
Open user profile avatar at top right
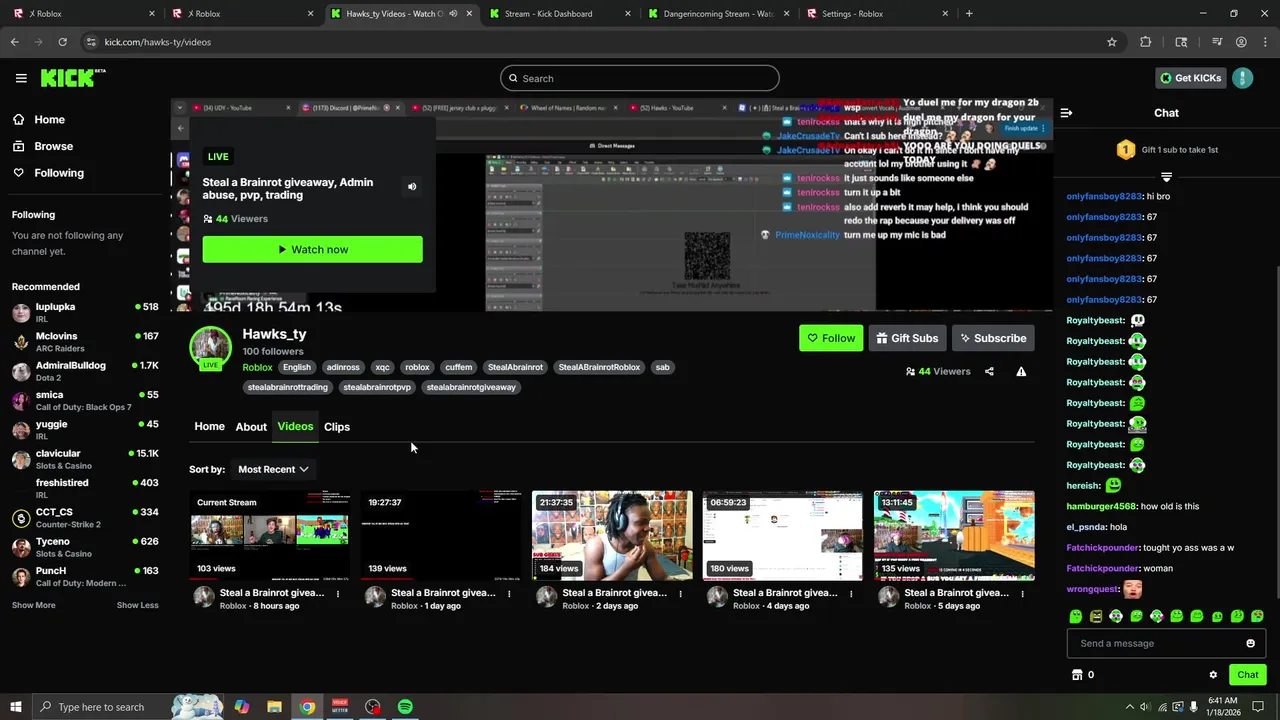1243,78
